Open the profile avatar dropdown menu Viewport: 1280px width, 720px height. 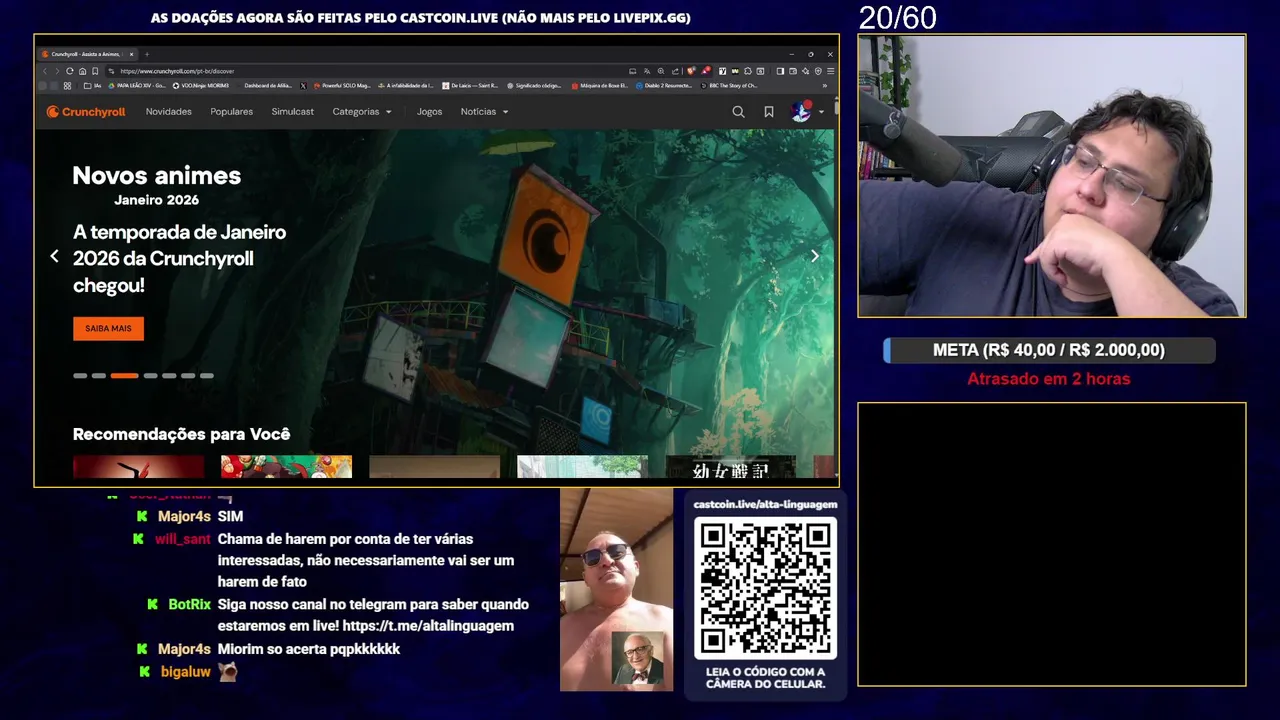click(x=807, y=112)
